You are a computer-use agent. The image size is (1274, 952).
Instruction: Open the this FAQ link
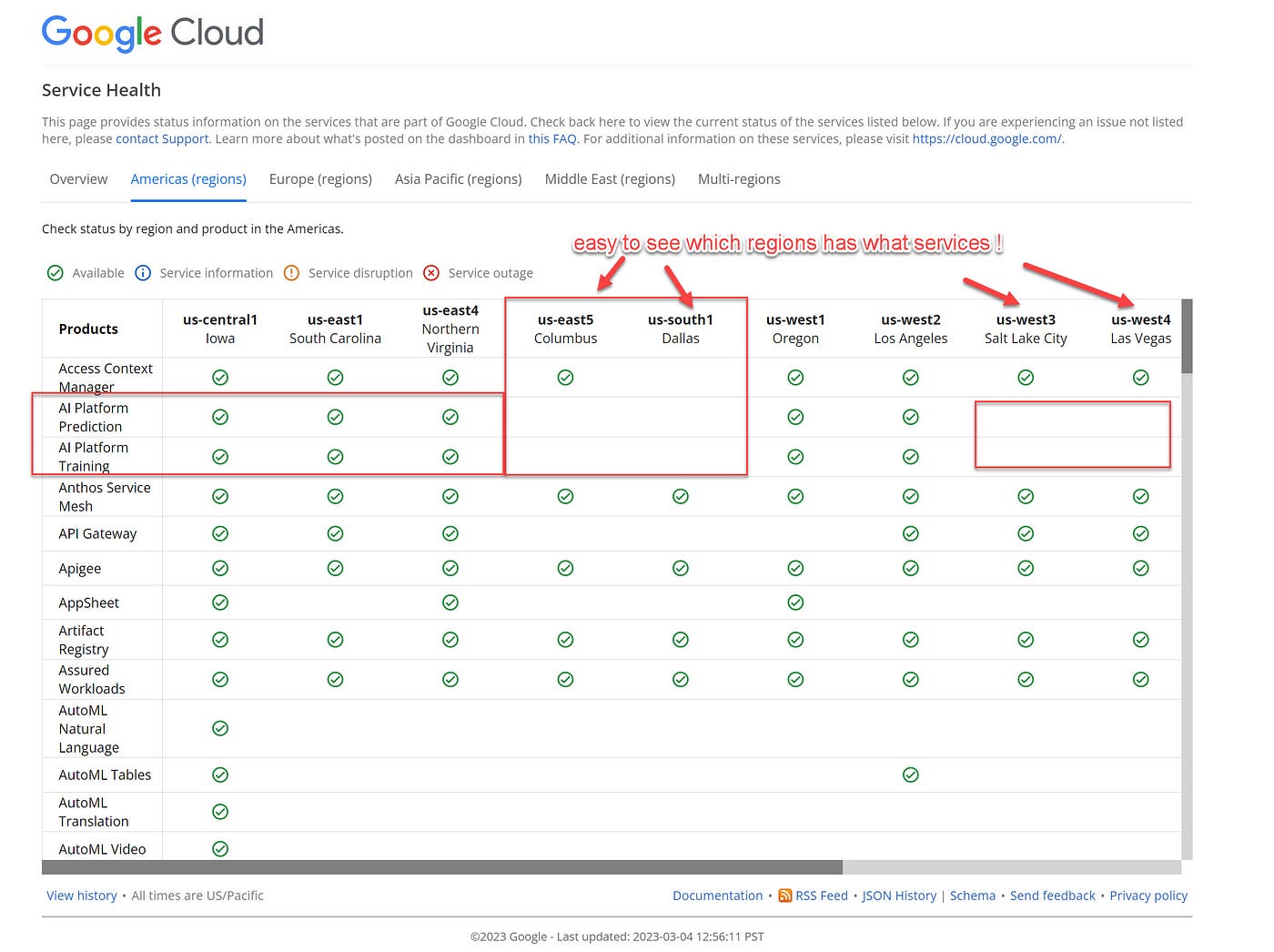(x=552, y=139)
